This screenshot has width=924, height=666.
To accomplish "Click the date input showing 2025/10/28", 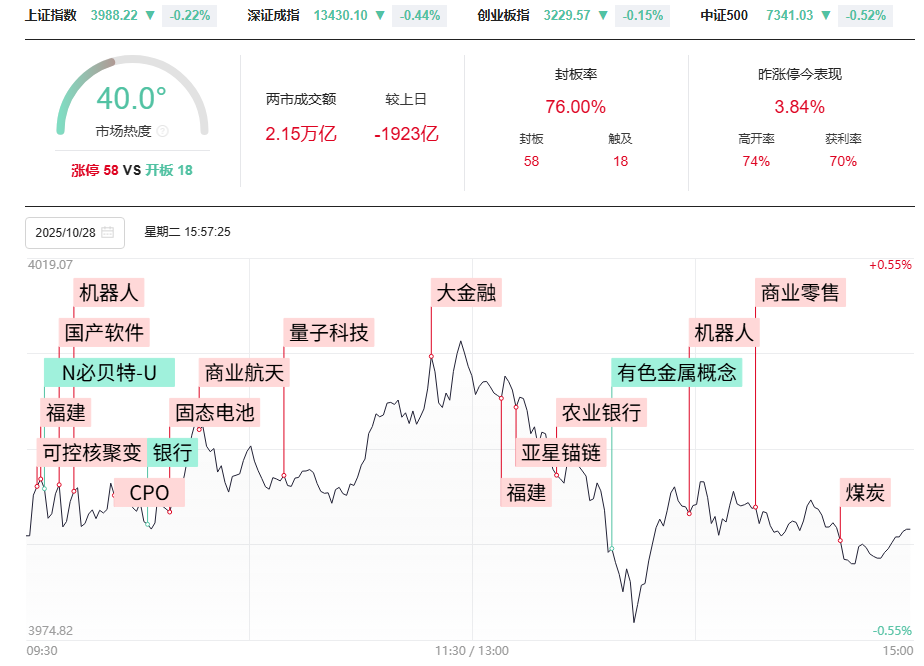I will (x=68, y=232).
